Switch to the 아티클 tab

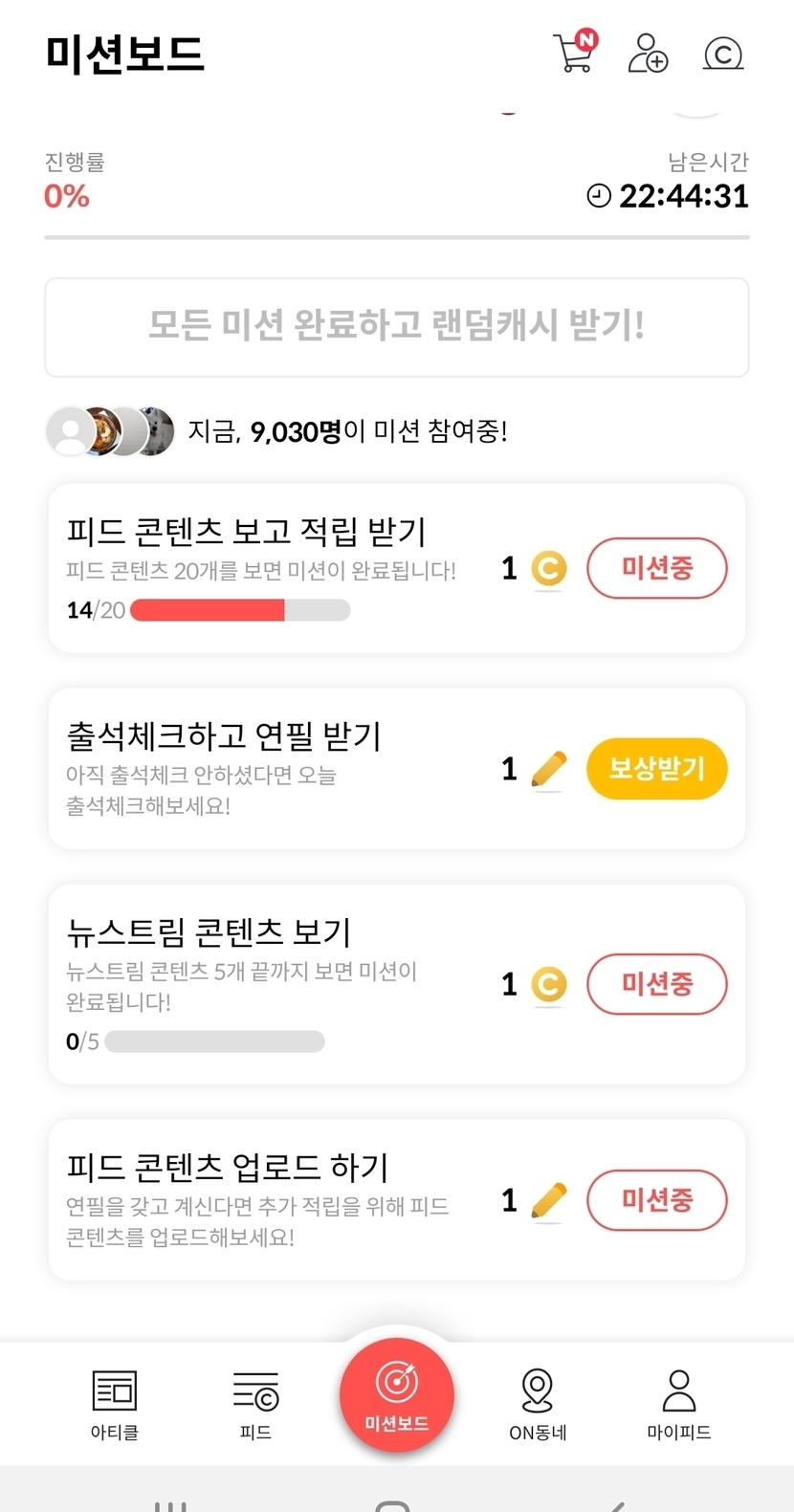tap(115, 1403)
